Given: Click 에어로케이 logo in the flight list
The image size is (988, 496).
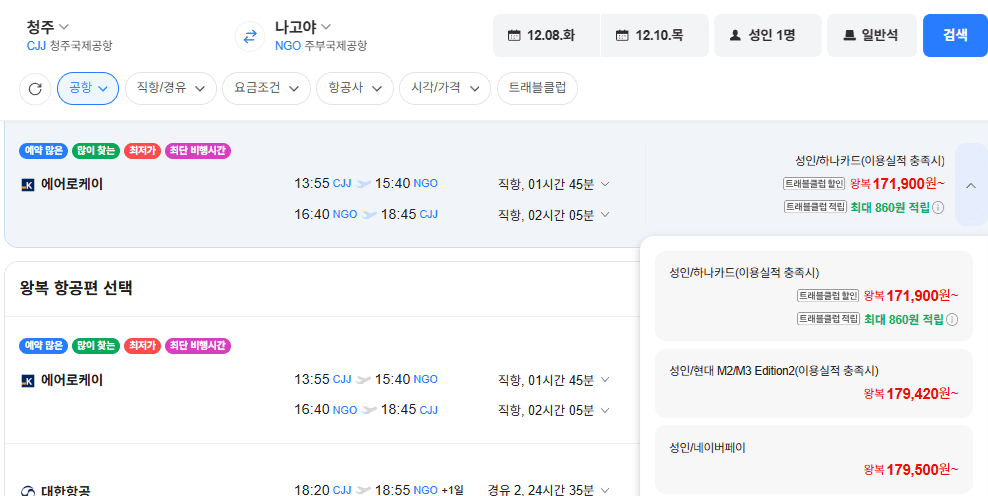Looking at the screenshot, I should click(28, 381).
